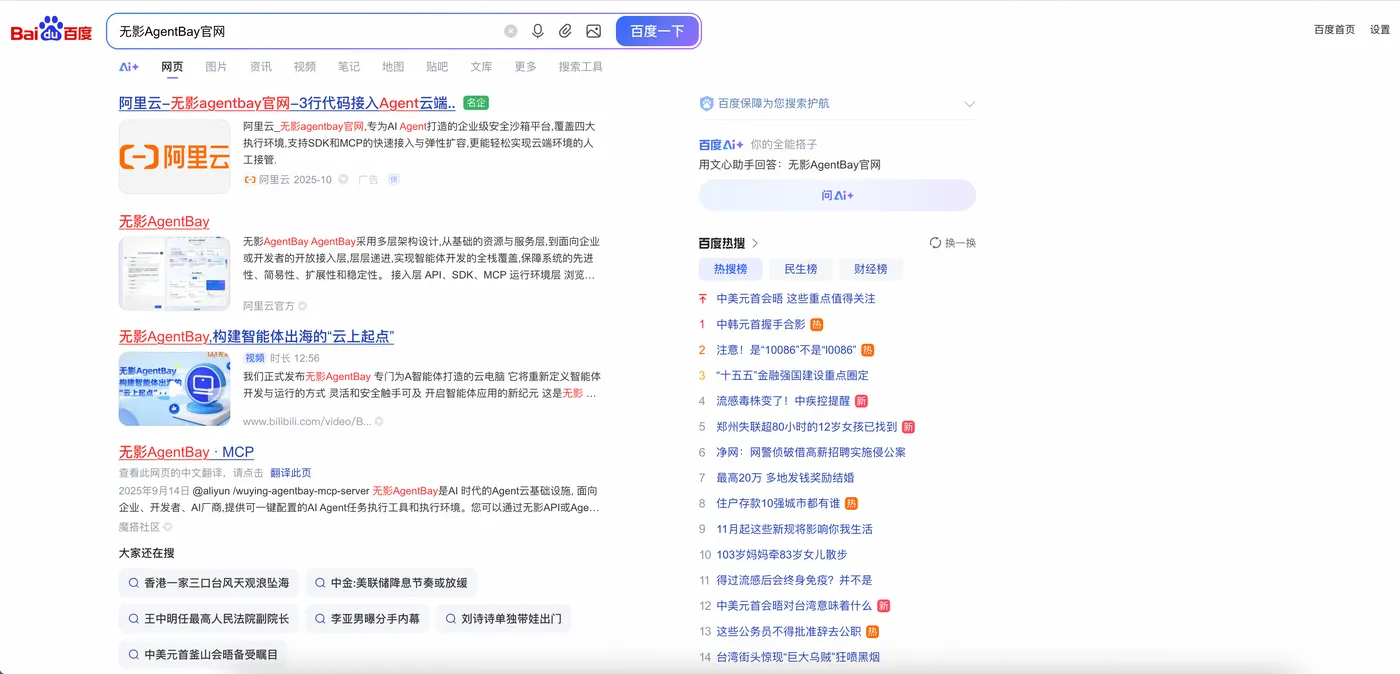
Task: Search related query 中金:美联储降息节奏或放缓
Action: pyautogui.click(x=391, y=583)
